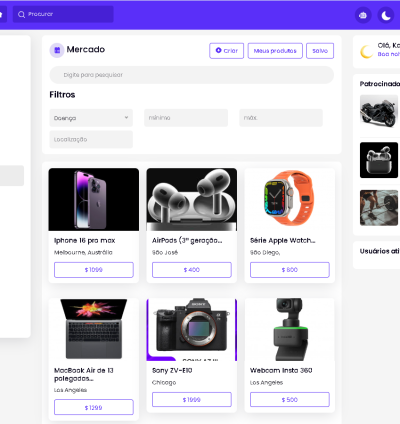Click the 'MacBook Air de 13 polegadas...' title
Screen dimensions: 400x424
[x=84, y=374]
